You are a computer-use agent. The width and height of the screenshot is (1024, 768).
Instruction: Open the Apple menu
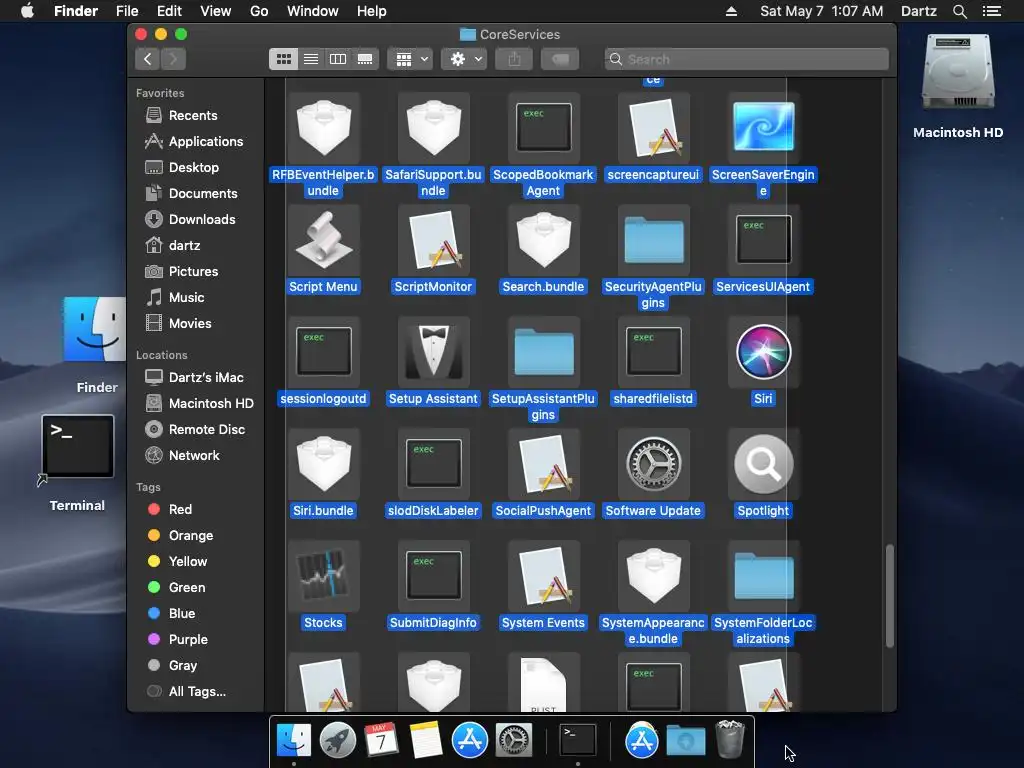coord(27,11)
